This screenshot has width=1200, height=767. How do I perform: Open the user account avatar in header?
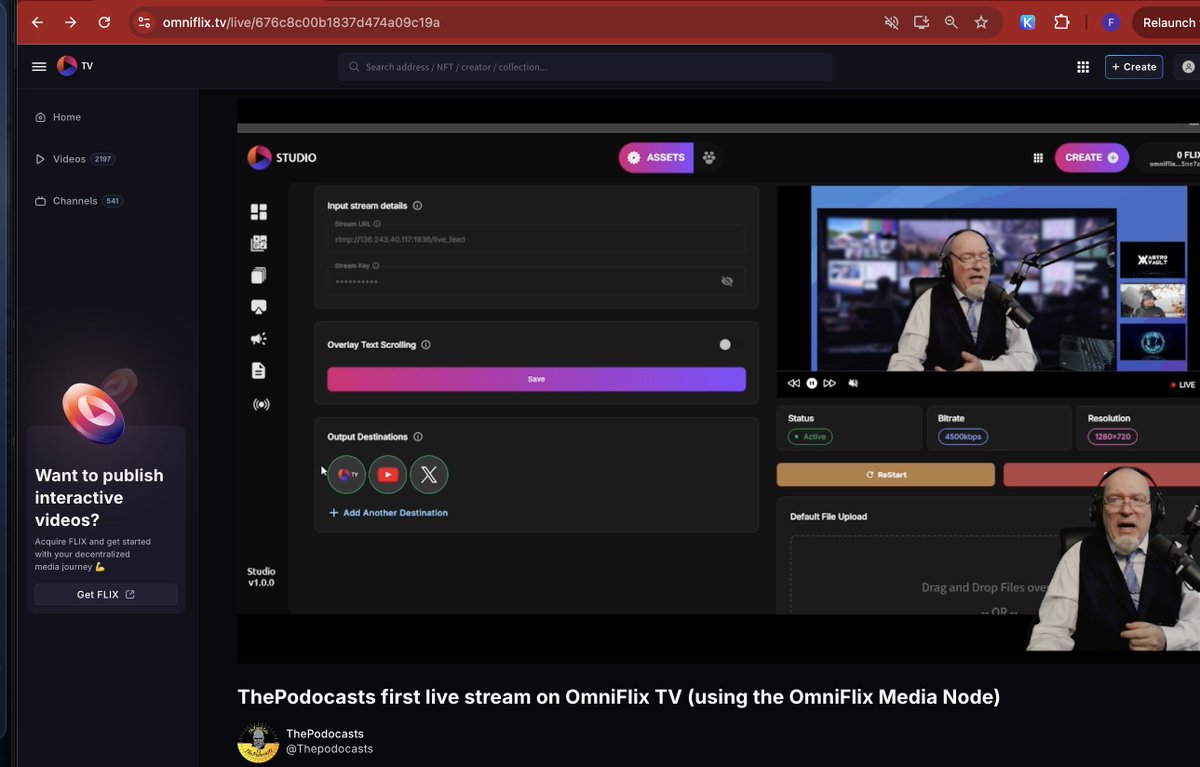pyautogui.click(x=1188, y=67)
